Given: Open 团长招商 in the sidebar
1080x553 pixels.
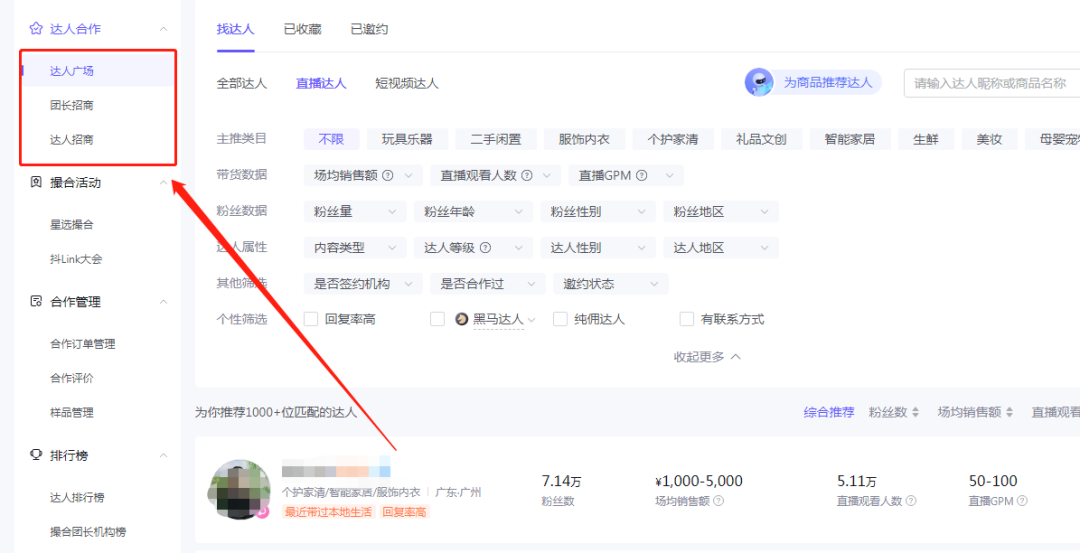Looking at the screenshot, I should pyautogui.click(x=72, y=105).
